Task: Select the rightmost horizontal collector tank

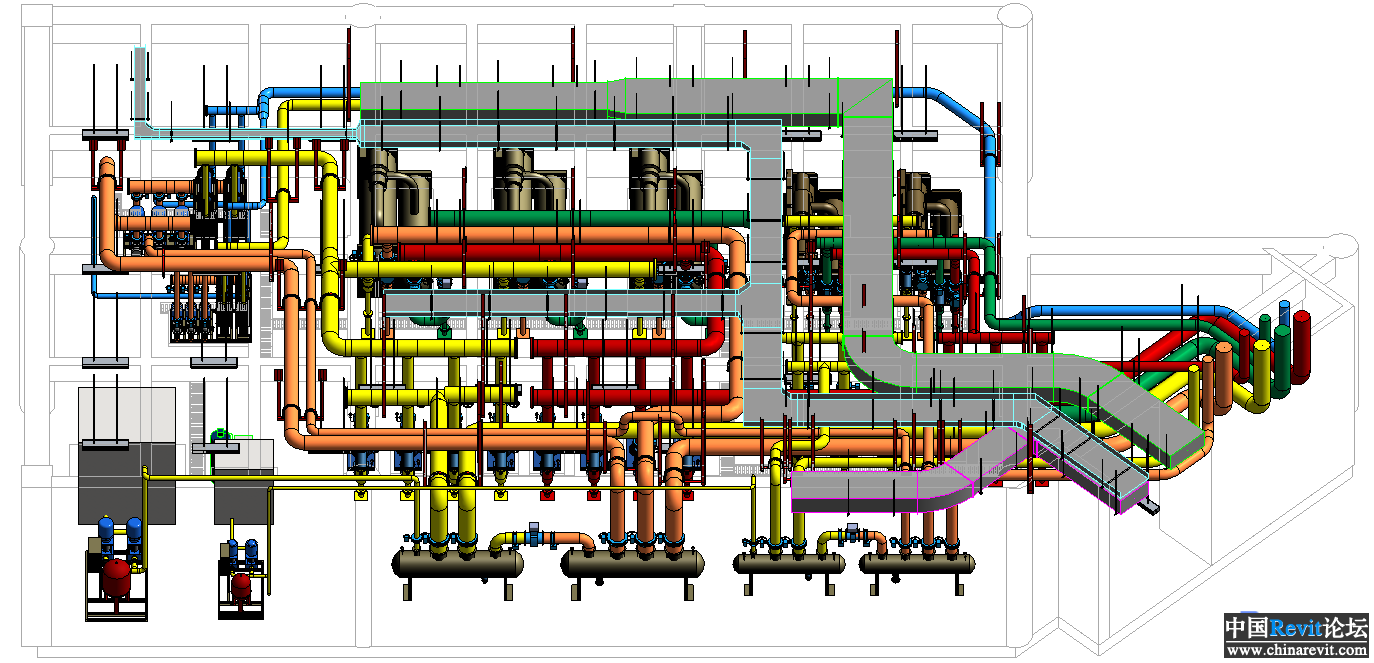Action: pos(917,563)
